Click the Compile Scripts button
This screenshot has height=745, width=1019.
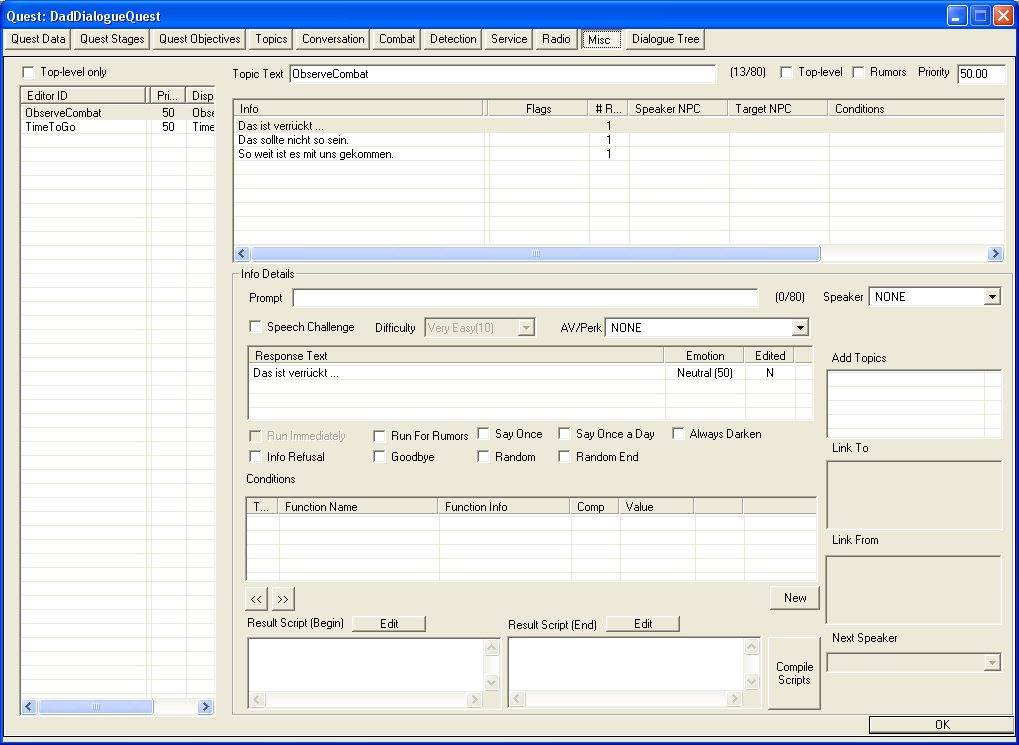(x=794, y=673)
